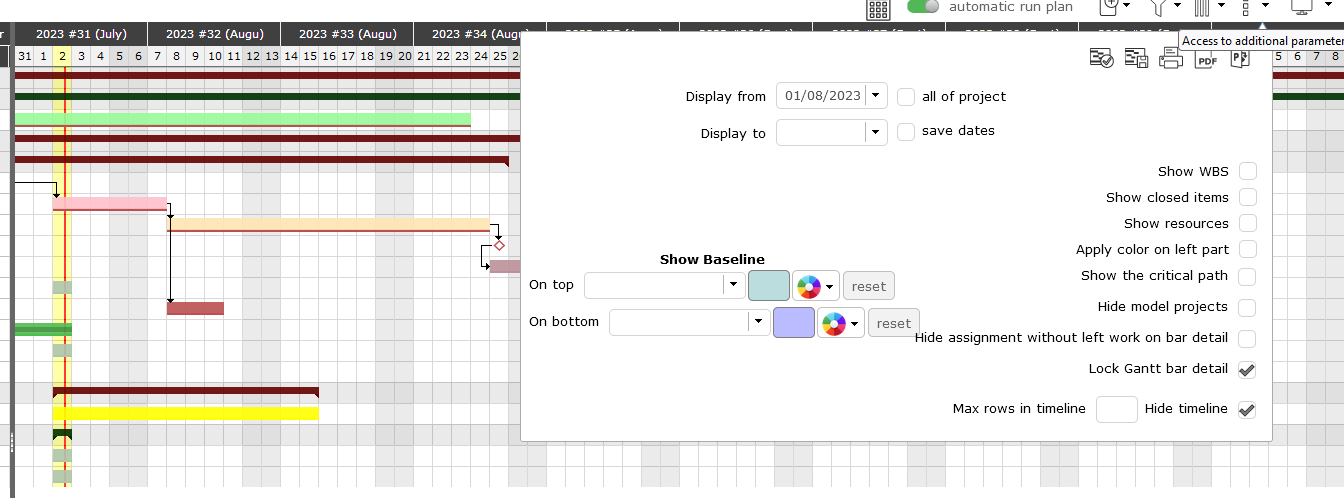This screenshot has height=498, width=1344.
Task: Uncheck the Hide timeline checkbox
Action: pos(1248,409)
